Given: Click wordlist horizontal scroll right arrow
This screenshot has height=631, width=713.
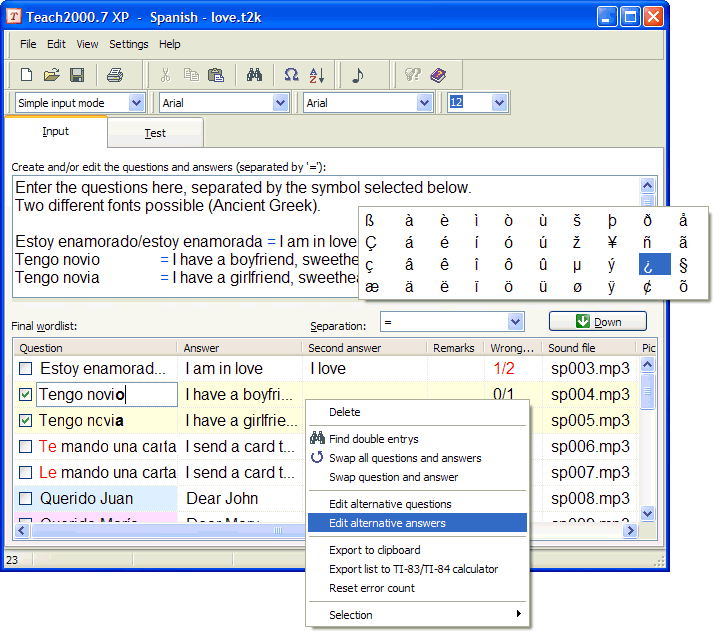Looking at the screenshot, I should pos(630,530).
